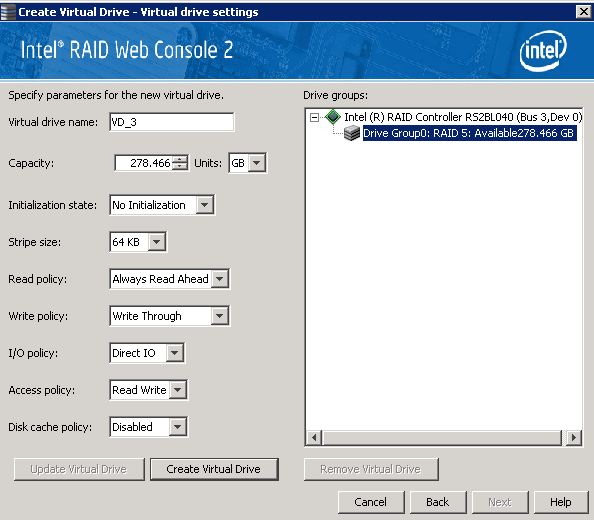
Task: Open Help for this dialog
Action: click(x=561, y=502)
